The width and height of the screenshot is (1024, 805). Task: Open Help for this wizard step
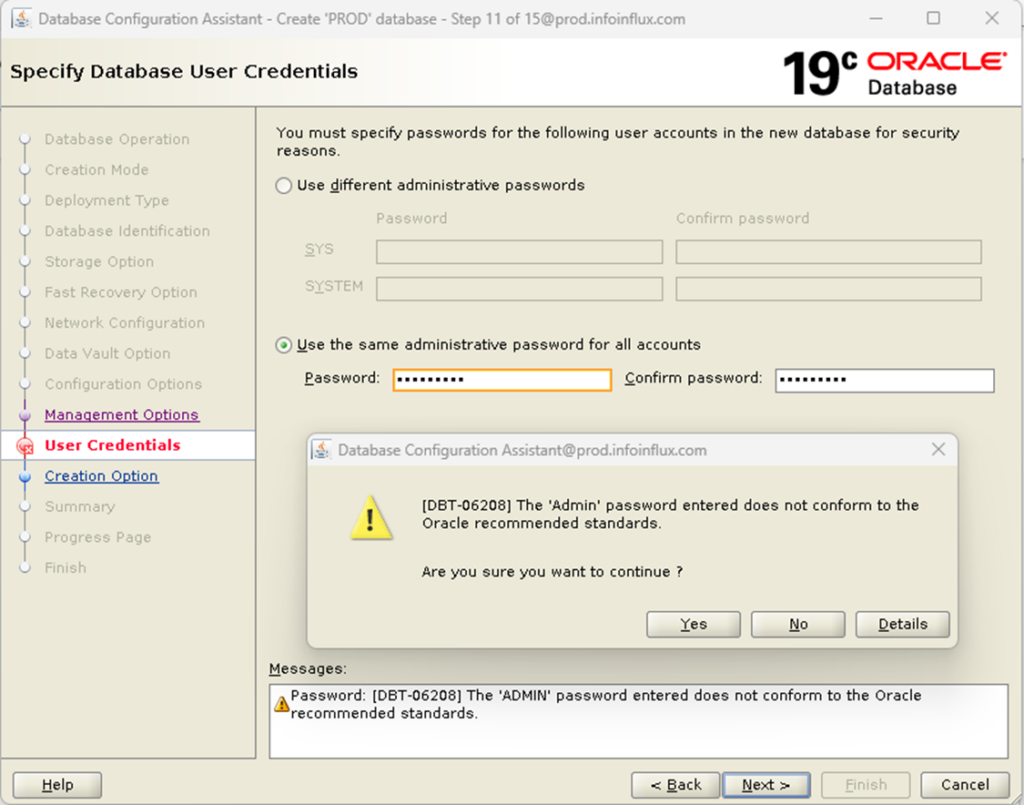(x=56, y=784)
